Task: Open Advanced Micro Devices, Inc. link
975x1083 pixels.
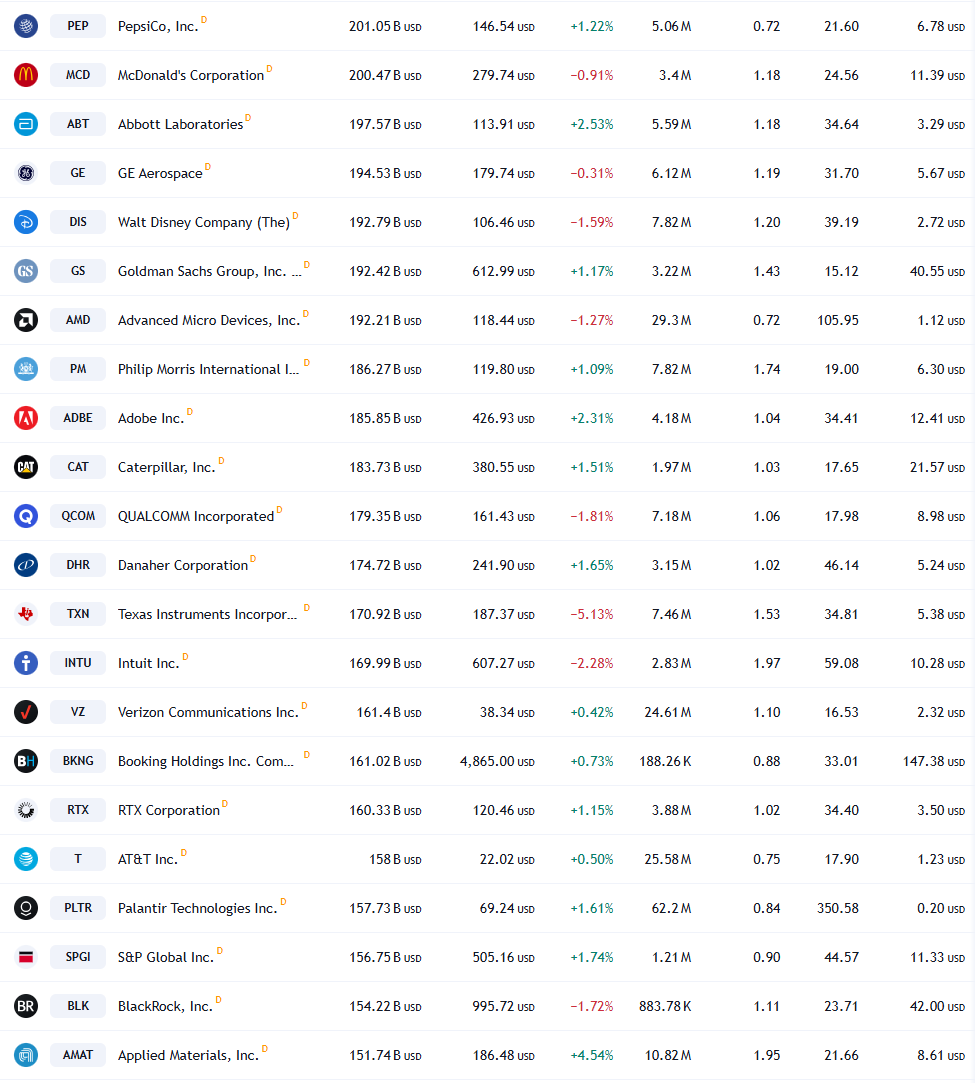Action: point(209,320)
